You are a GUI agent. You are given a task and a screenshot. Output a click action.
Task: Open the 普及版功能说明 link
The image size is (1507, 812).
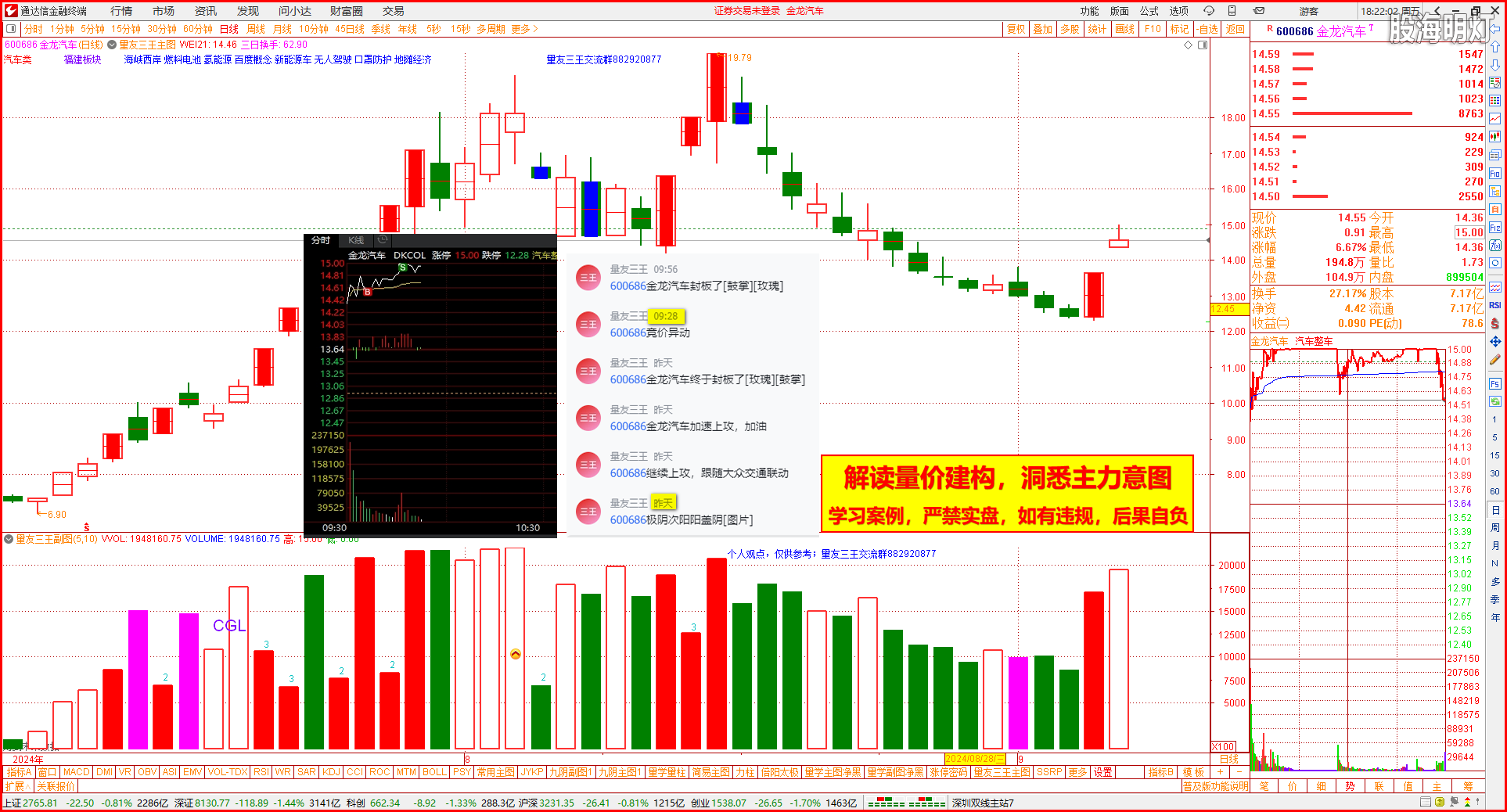coord(1215,786)
